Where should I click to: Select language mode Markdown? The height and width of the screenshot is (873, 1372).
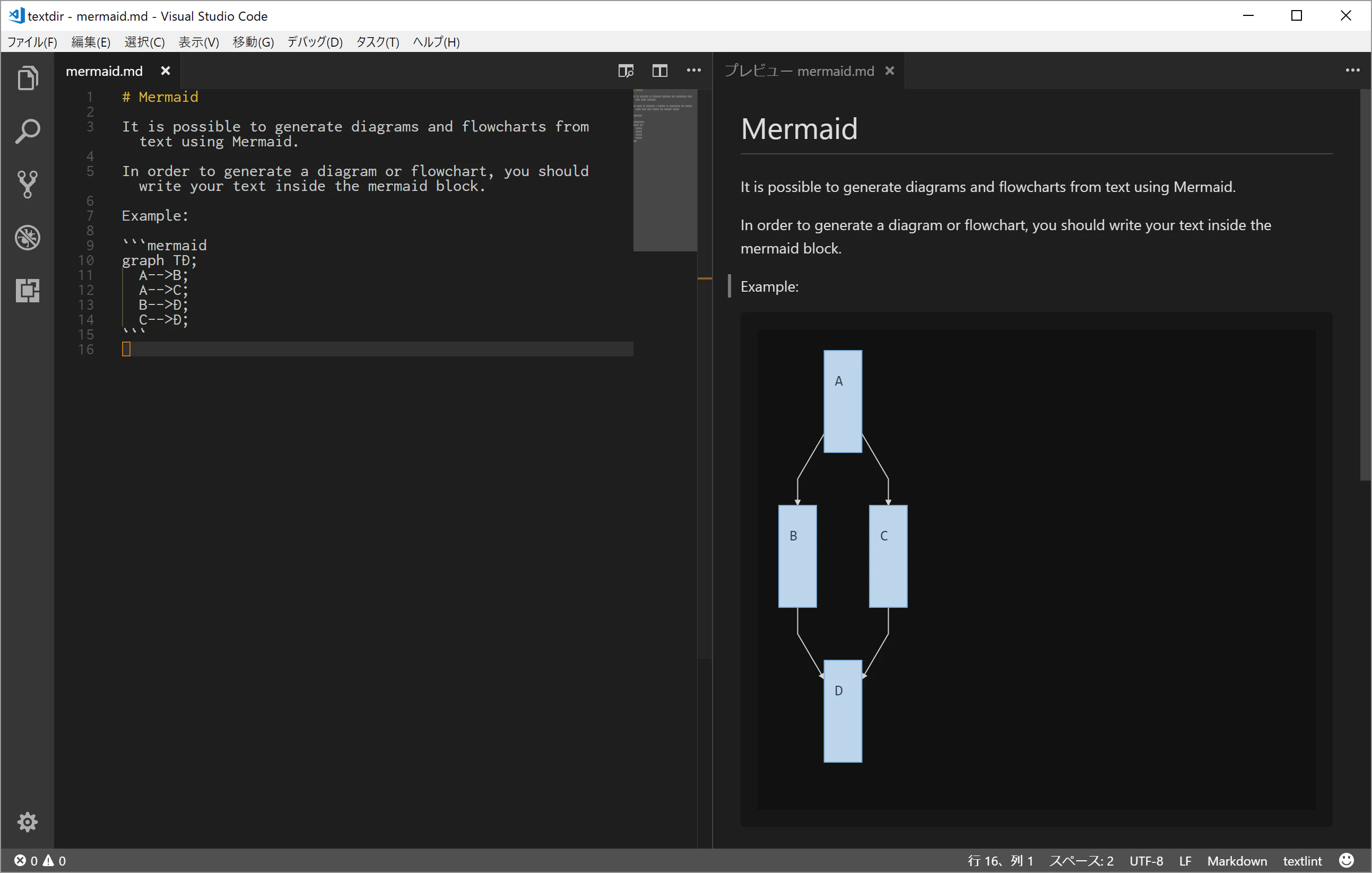1237,860
